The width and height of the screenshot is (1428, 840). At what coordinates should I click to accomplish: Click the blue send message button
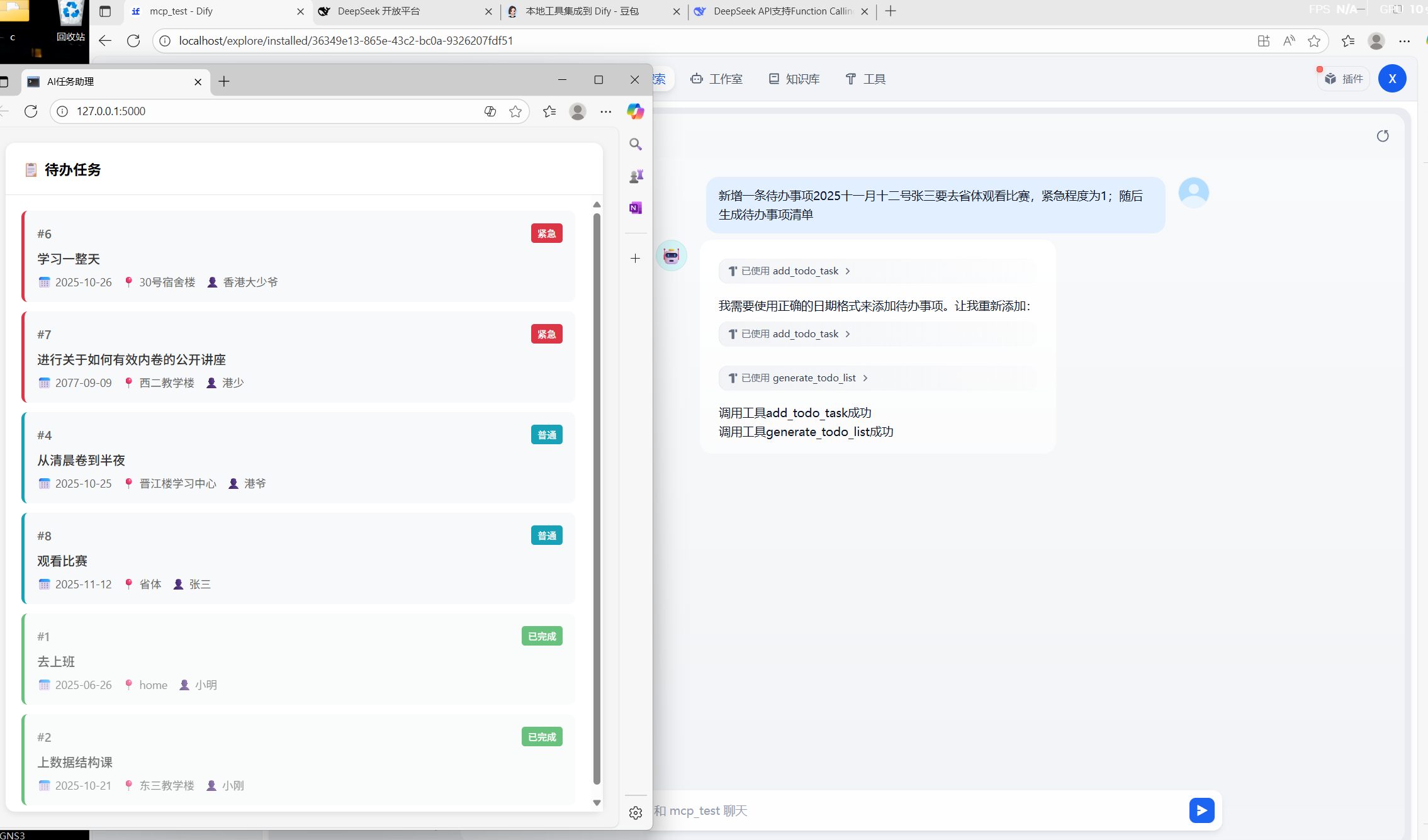[1201, 810]
